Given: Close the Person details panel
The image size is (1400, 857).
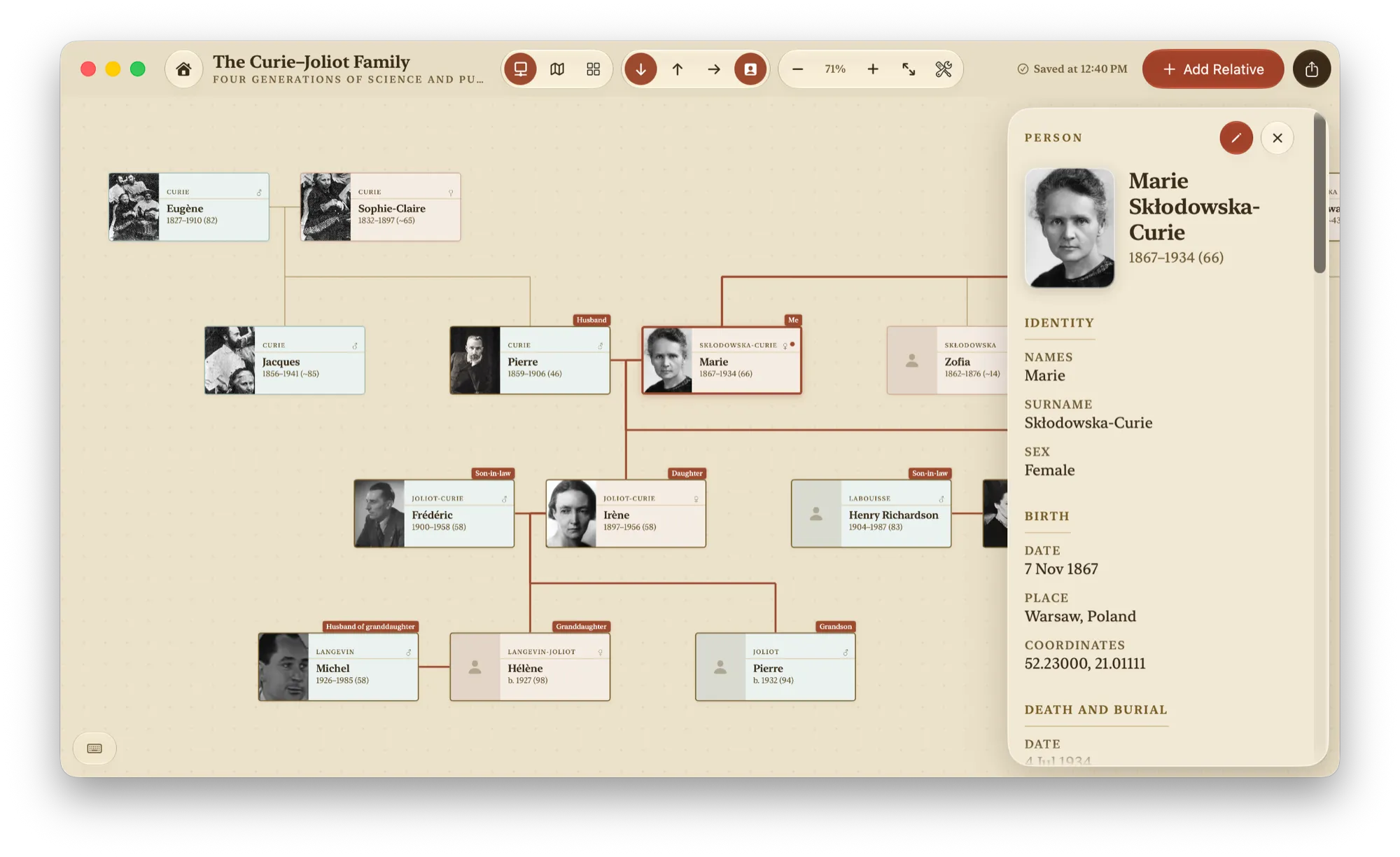Looking at the screenshot, I should tap(1277, 138).
